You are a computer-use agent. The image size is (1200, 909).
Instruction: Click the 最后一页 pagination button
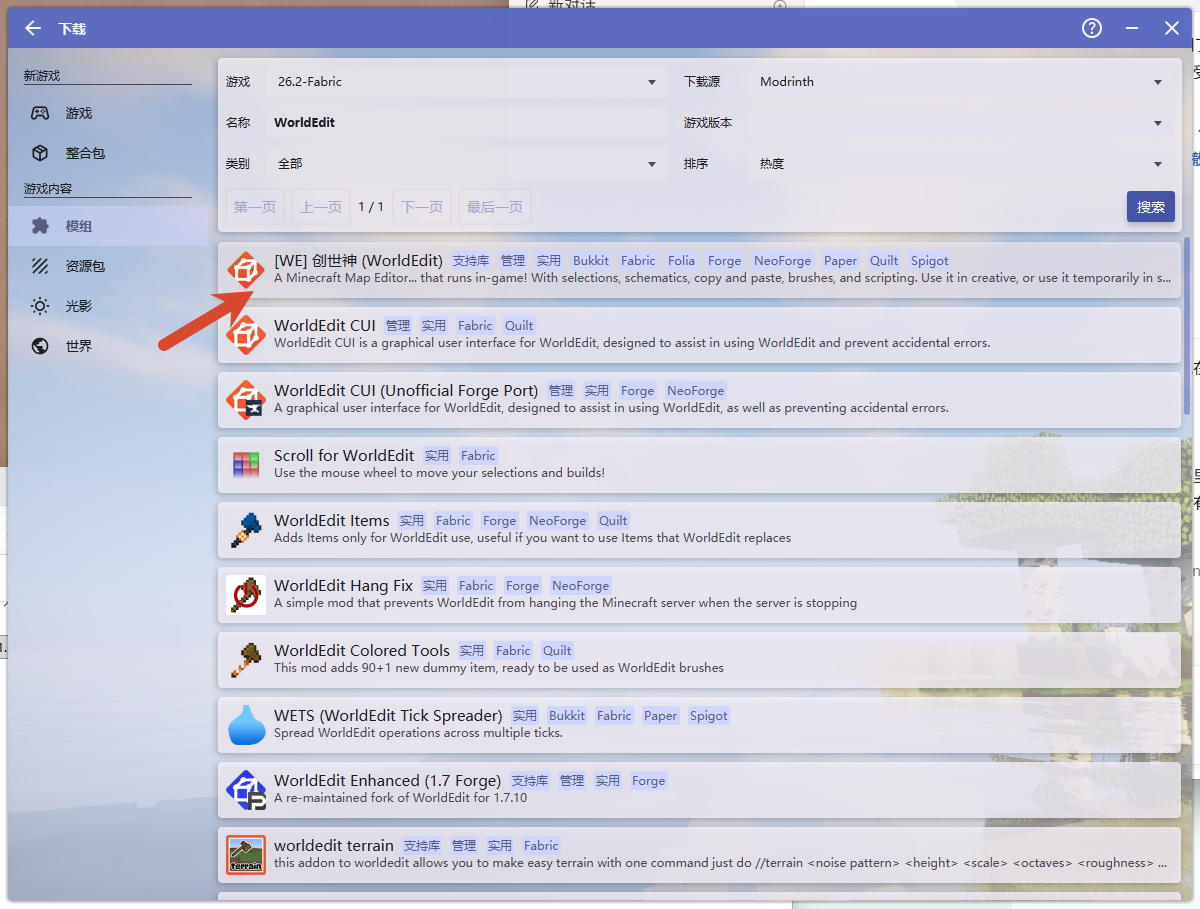pyautogui.click(x=495, y=207)
